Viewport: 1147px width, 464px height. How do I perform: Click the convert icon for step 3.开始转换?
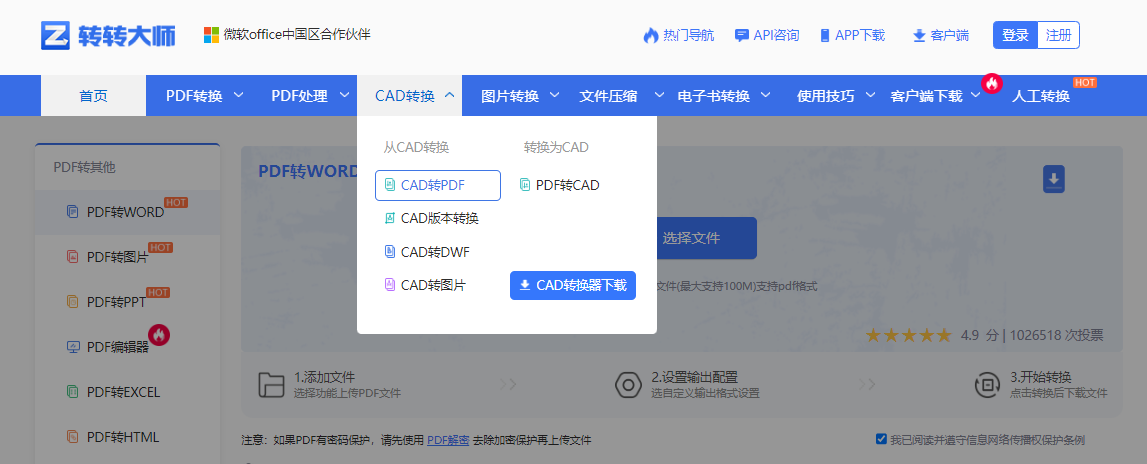[988, 384]
